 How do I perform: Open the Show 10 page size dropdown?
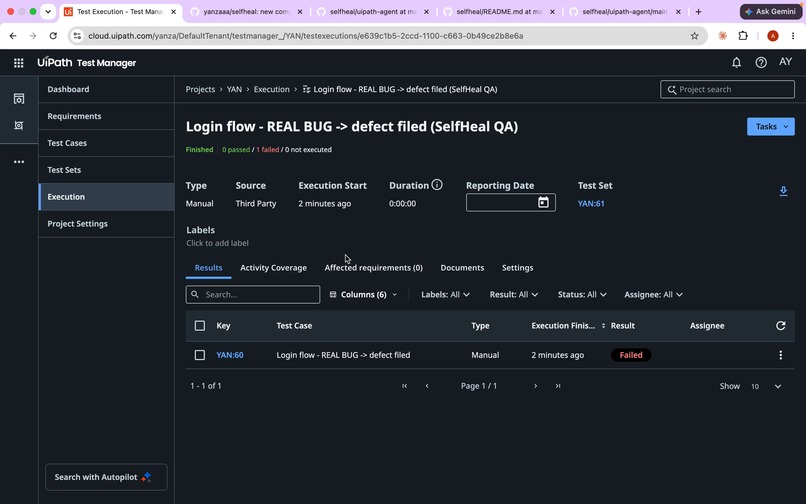tap(766, 386)
